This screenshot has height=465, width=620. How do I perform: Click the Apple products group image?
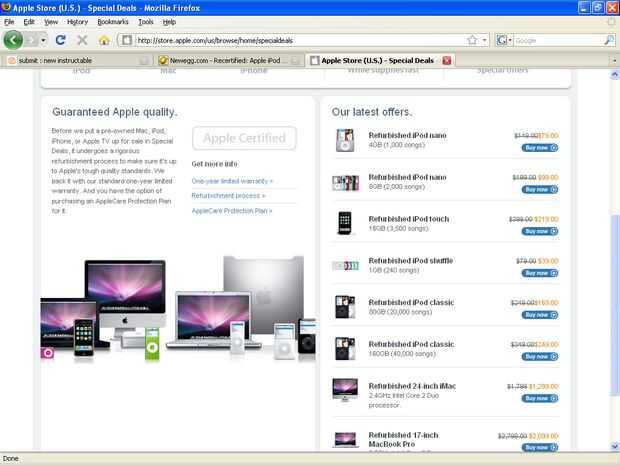[178, 308]
